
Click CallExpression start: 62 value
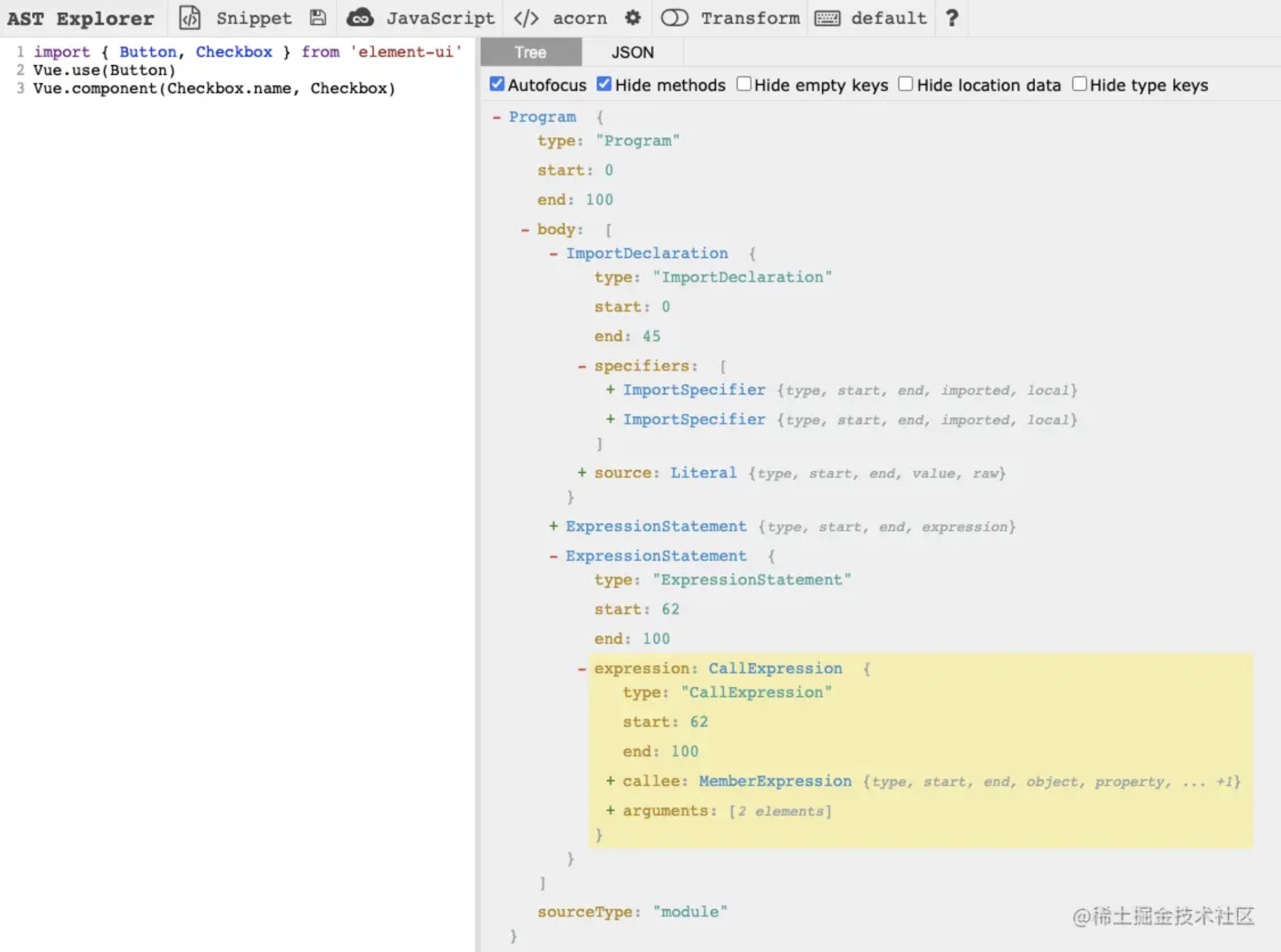(x=699, y=722)
